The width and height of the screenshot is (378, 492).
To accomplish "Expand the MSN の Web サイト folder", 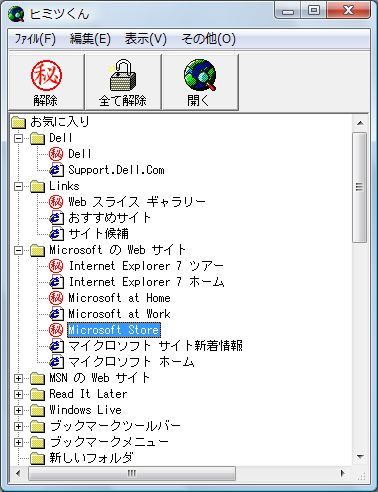I will [19, 378].
